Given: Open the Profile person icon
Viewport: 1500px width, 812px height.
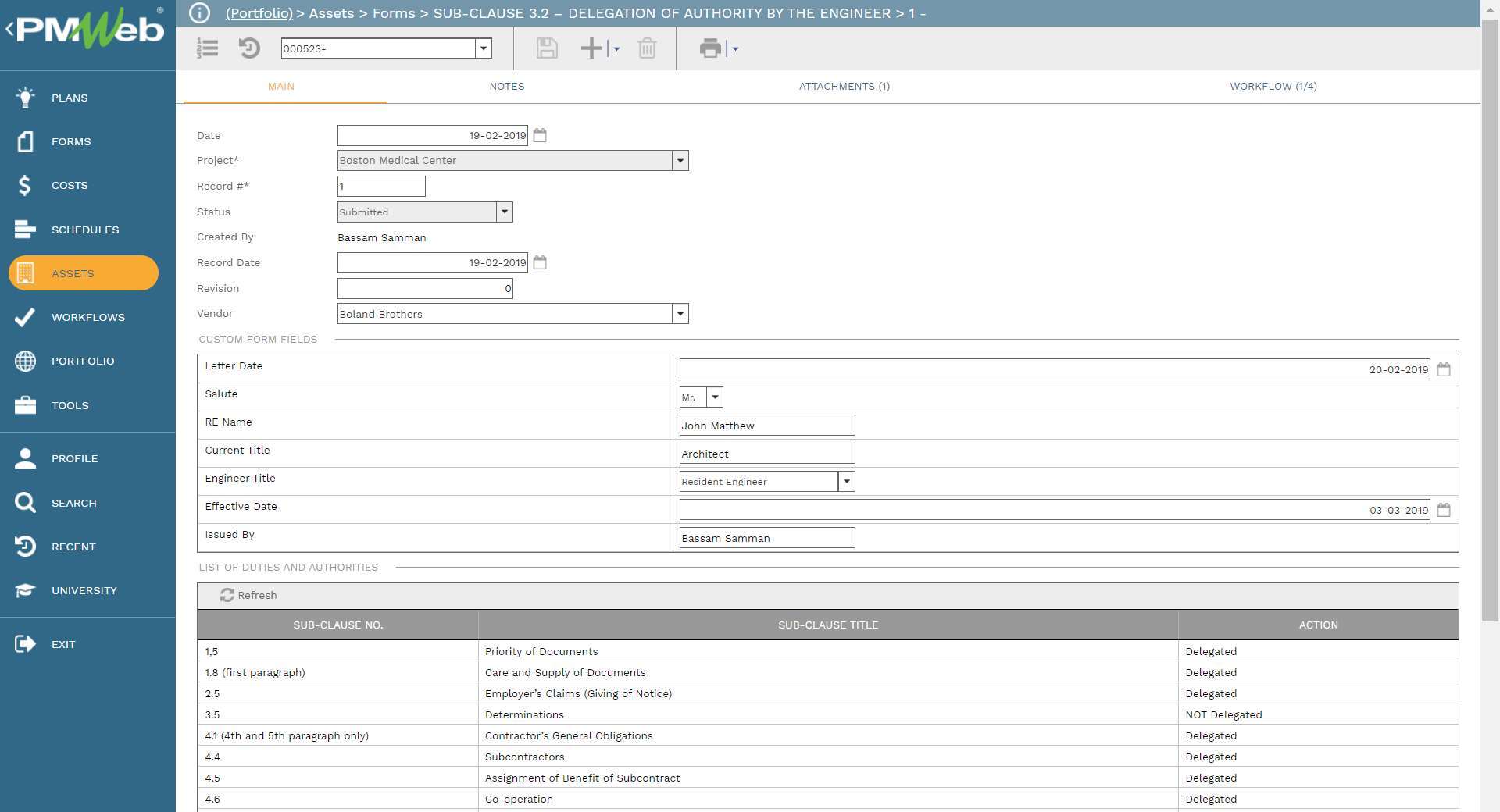Looking at the screenshot, I should click(x=25, y=458).
